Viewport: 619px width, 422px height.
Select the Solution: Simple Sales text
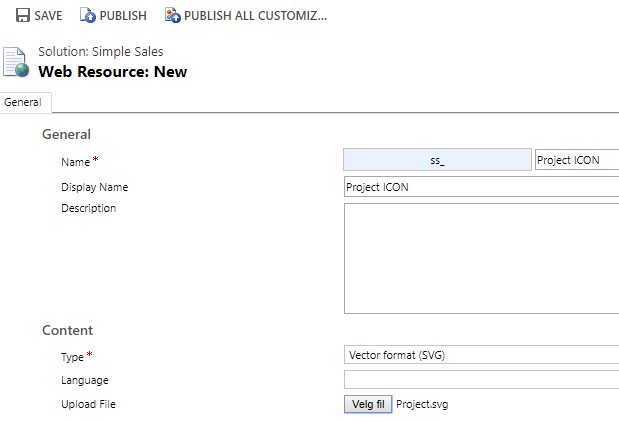click(100, 51)
